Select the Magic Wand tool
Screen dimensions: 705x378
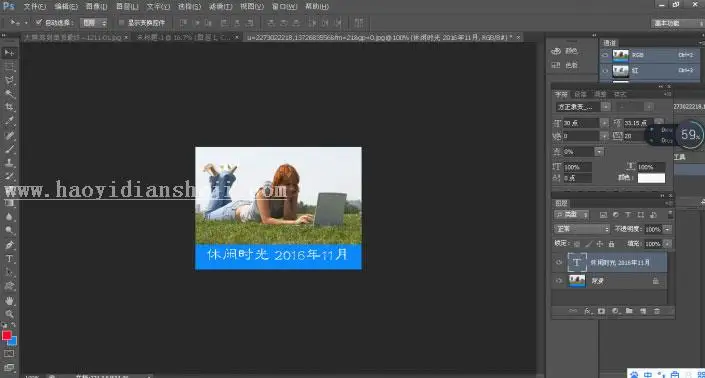(9, 94)
